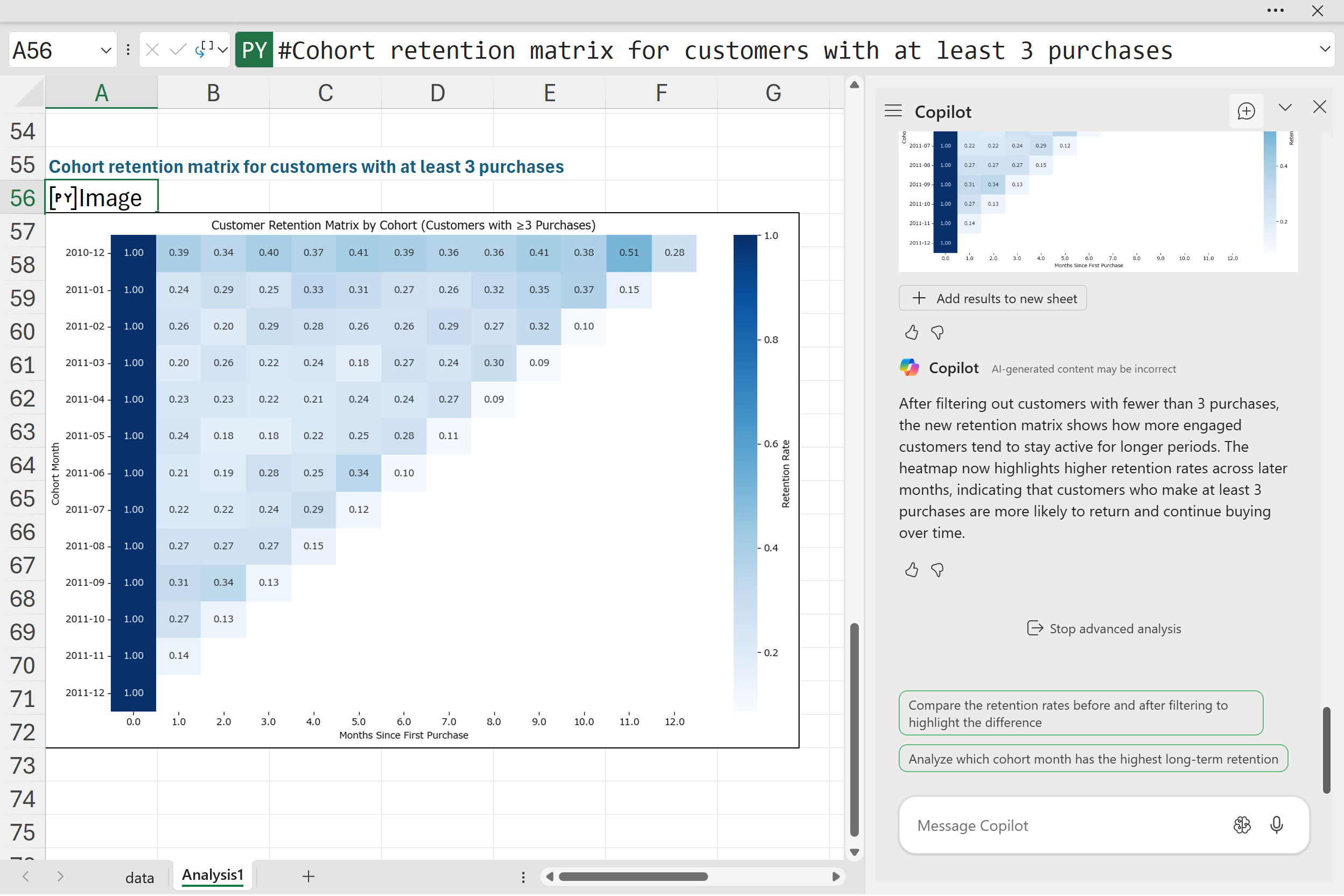The image size is (1344, 896).
Task: Thumbs up the retention analysis response
Action: 912,570
